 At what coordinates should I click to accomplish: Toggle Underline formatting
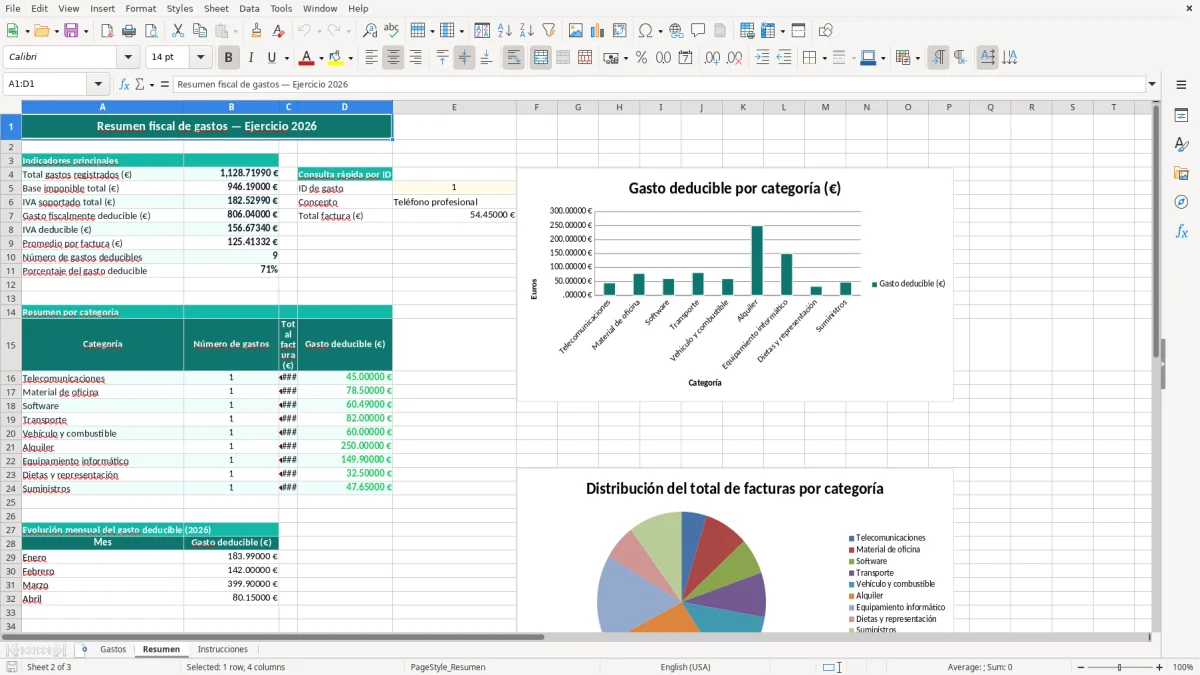[x=272, y=58]
